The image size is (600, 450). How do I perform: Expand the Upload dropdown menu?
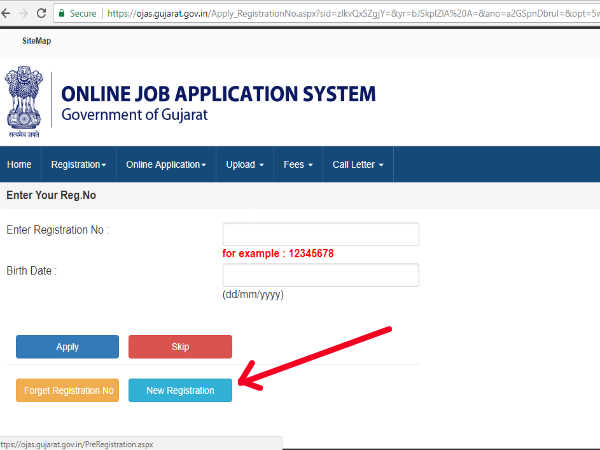[245, 164]
